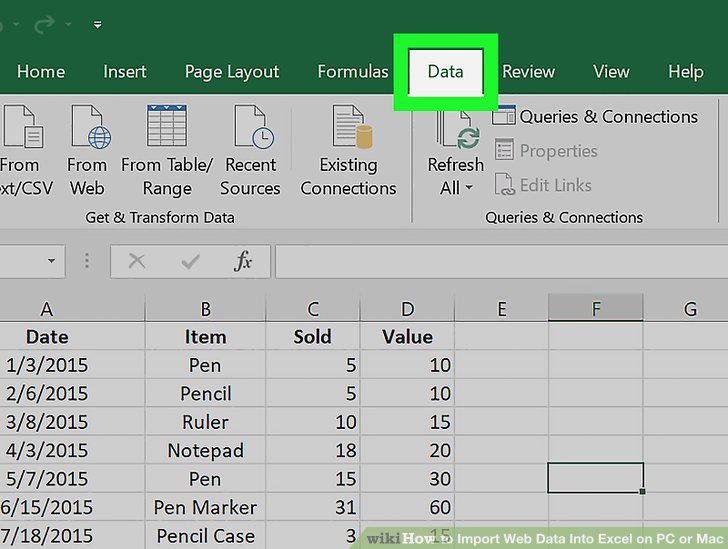Select the Data tab

(446, 72)
